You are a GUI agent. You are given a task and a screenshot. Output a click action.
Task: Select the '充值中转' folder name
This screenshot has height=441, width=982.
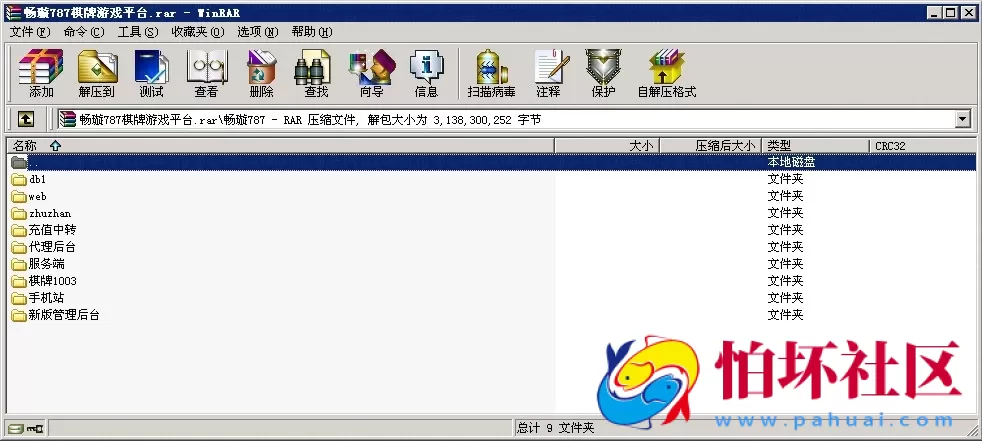(53, 231)
